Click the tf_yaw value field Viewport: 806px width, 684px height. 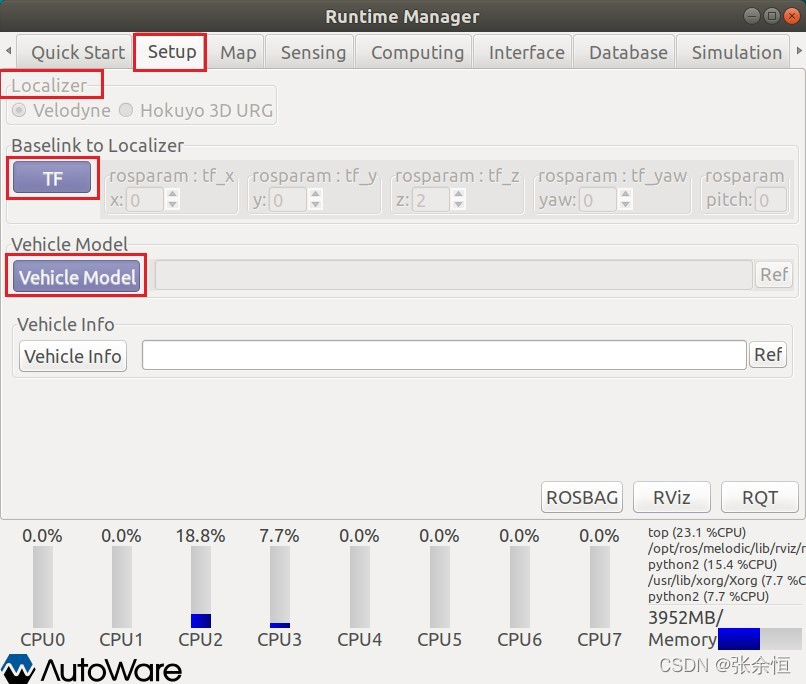coord(598,199)
